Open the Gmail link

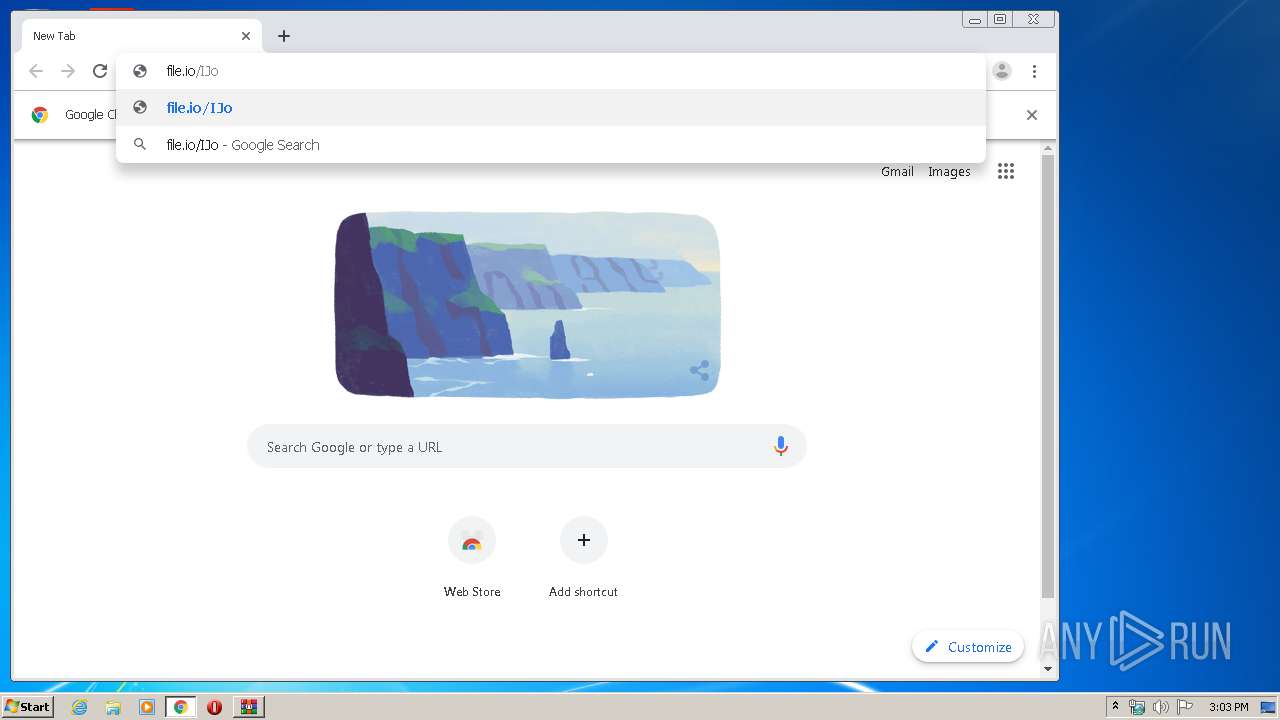897,172
